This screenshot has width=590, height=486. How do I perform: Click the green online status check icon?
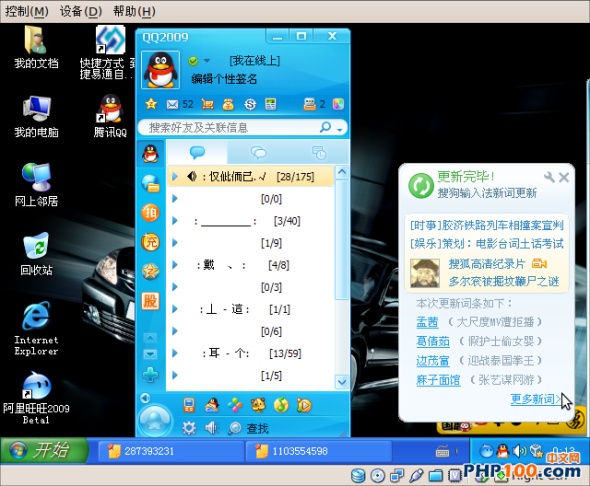coord(193,61)
